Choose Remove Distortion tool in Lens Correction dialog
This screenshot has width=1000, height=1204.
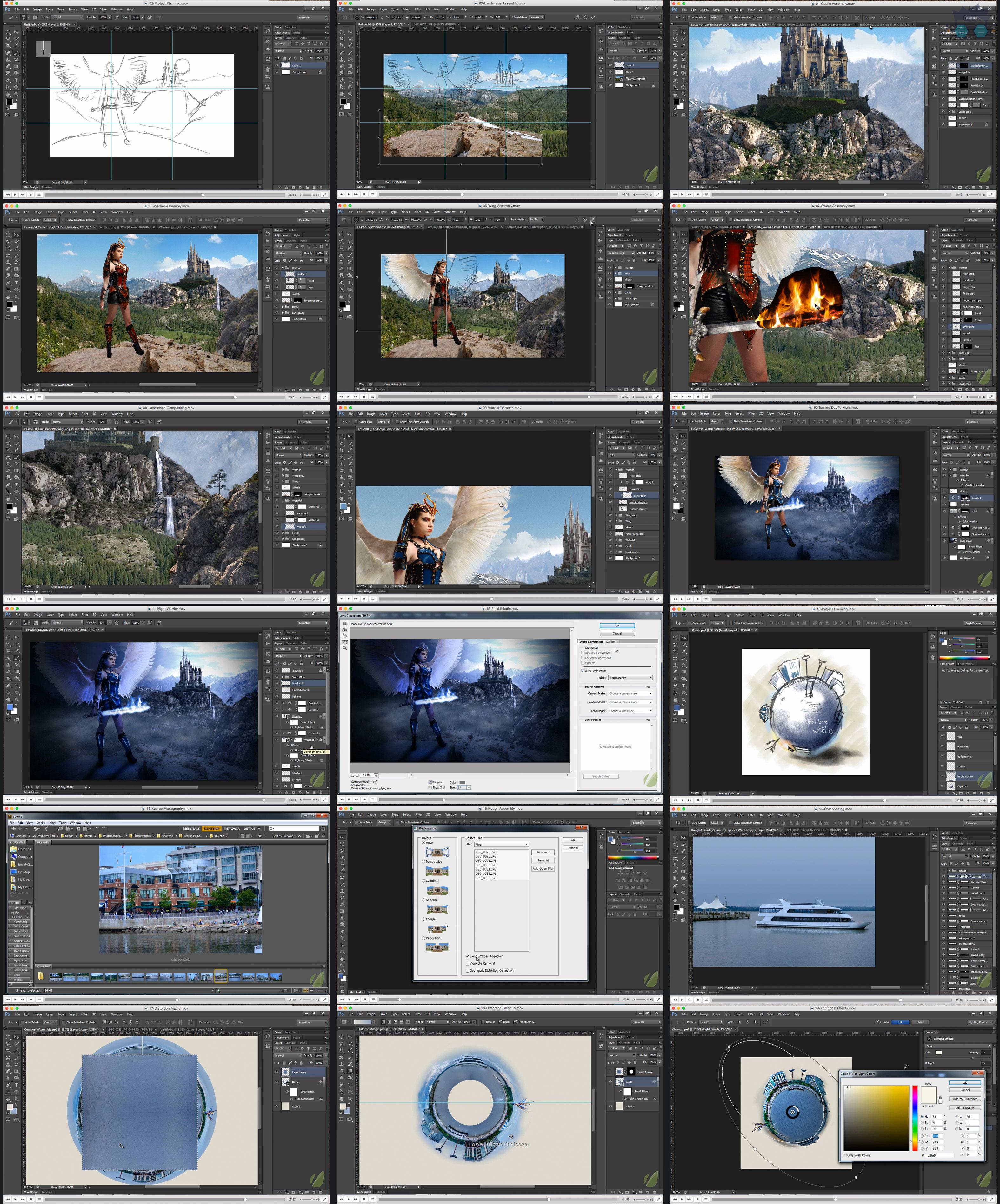coord(345,624)
